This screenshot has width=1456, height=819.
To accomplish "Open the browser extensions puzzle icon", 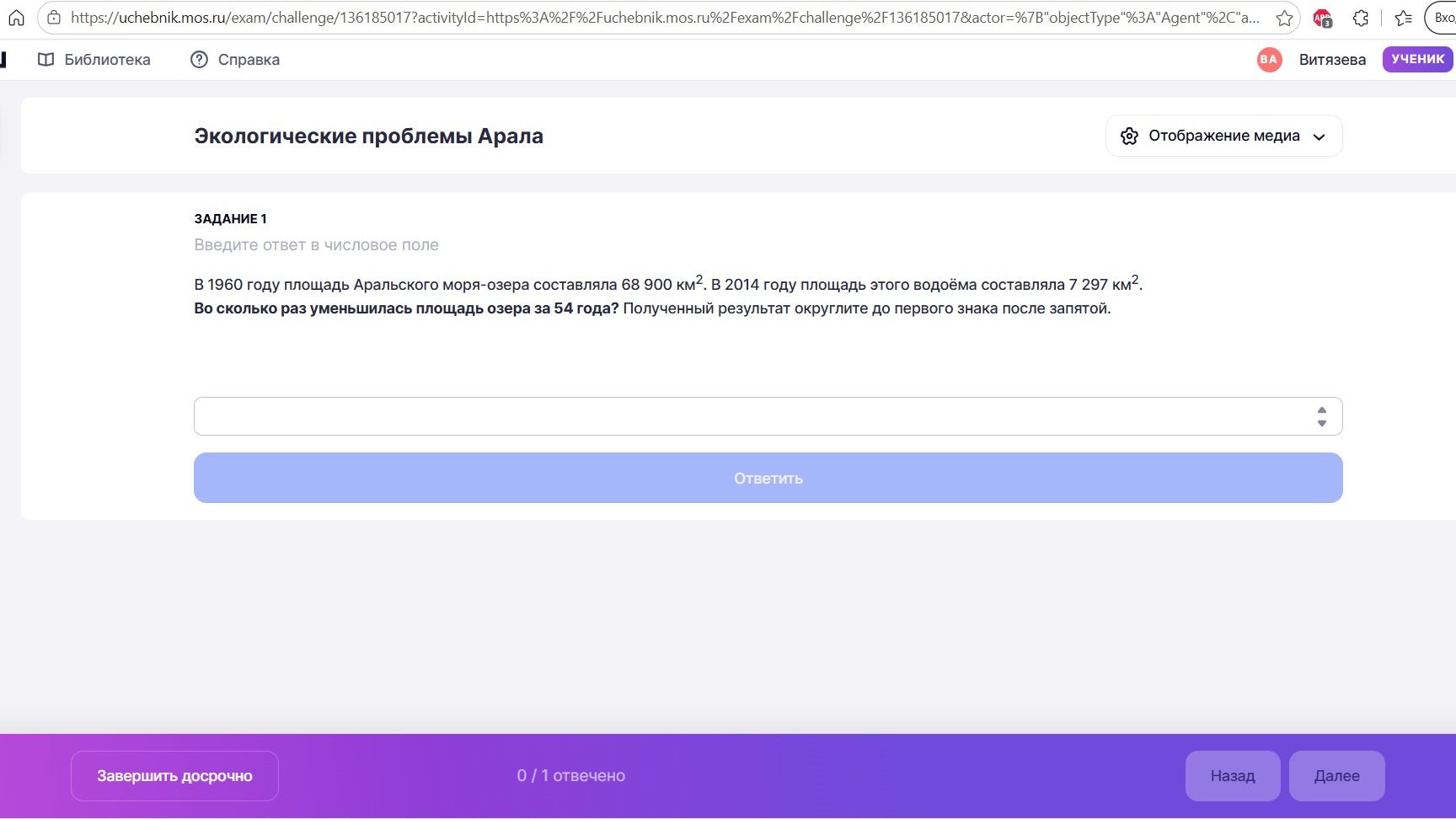I will click(1361, 18).
